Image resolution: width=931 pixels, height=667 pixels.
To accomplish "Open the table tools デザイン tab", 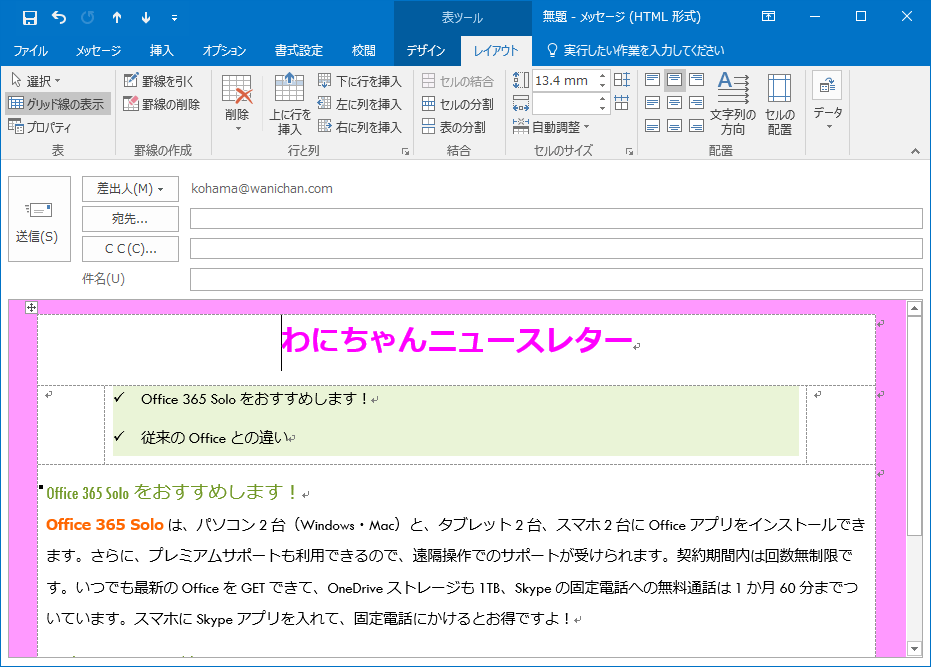I will 426,51.
